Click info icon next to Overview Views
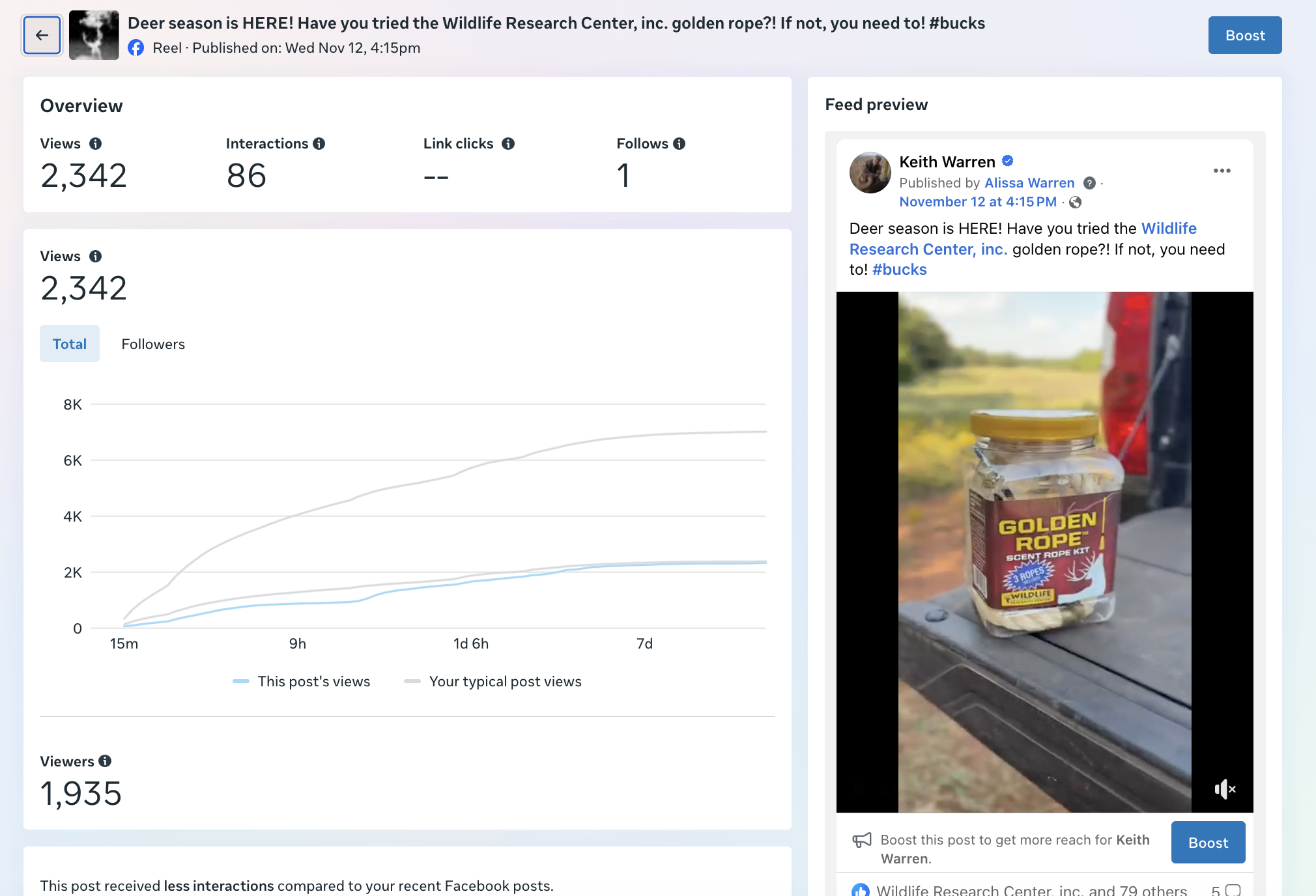 click(x=95, y=144)
